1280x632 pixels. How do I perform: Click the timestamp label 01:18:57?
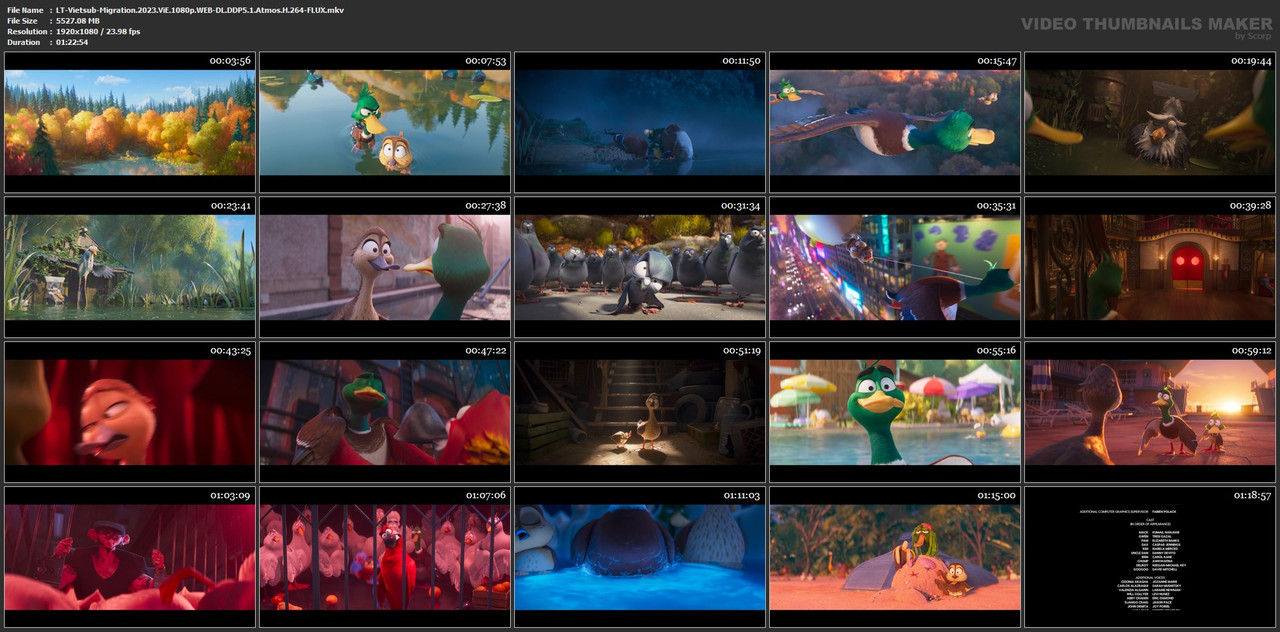(x=1251, y=496)
